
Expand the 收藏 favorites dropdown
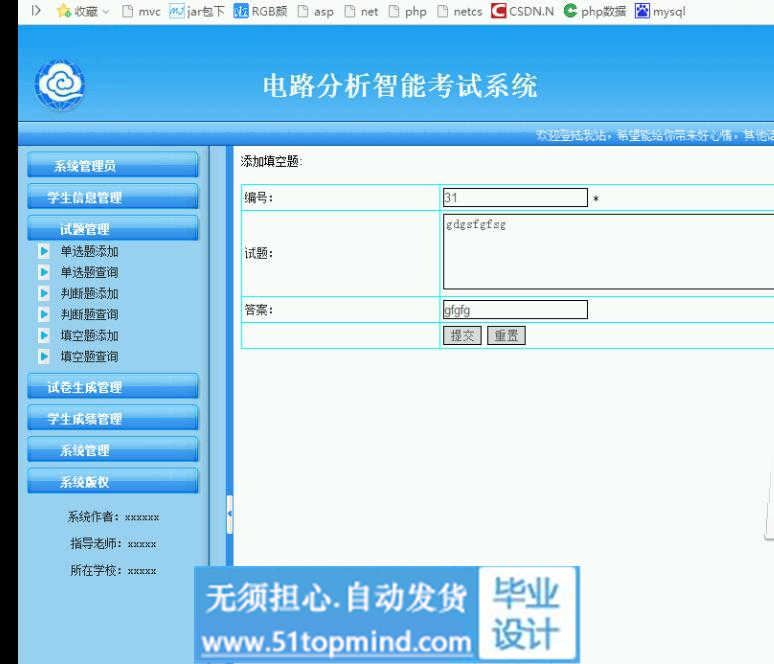click(x=83, y=11)
